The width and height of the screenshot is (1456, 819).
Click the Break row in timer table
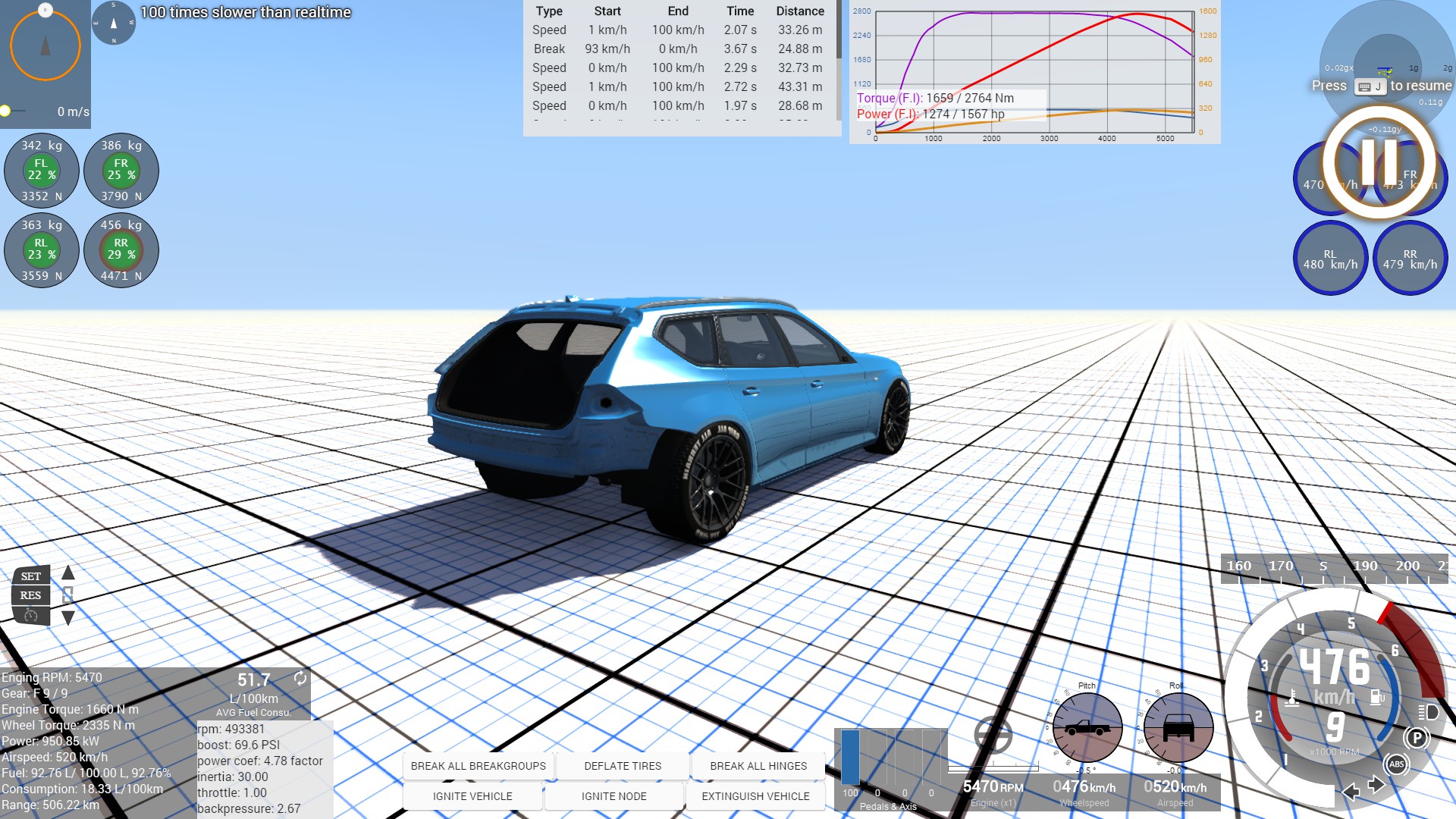pos(677,49)
